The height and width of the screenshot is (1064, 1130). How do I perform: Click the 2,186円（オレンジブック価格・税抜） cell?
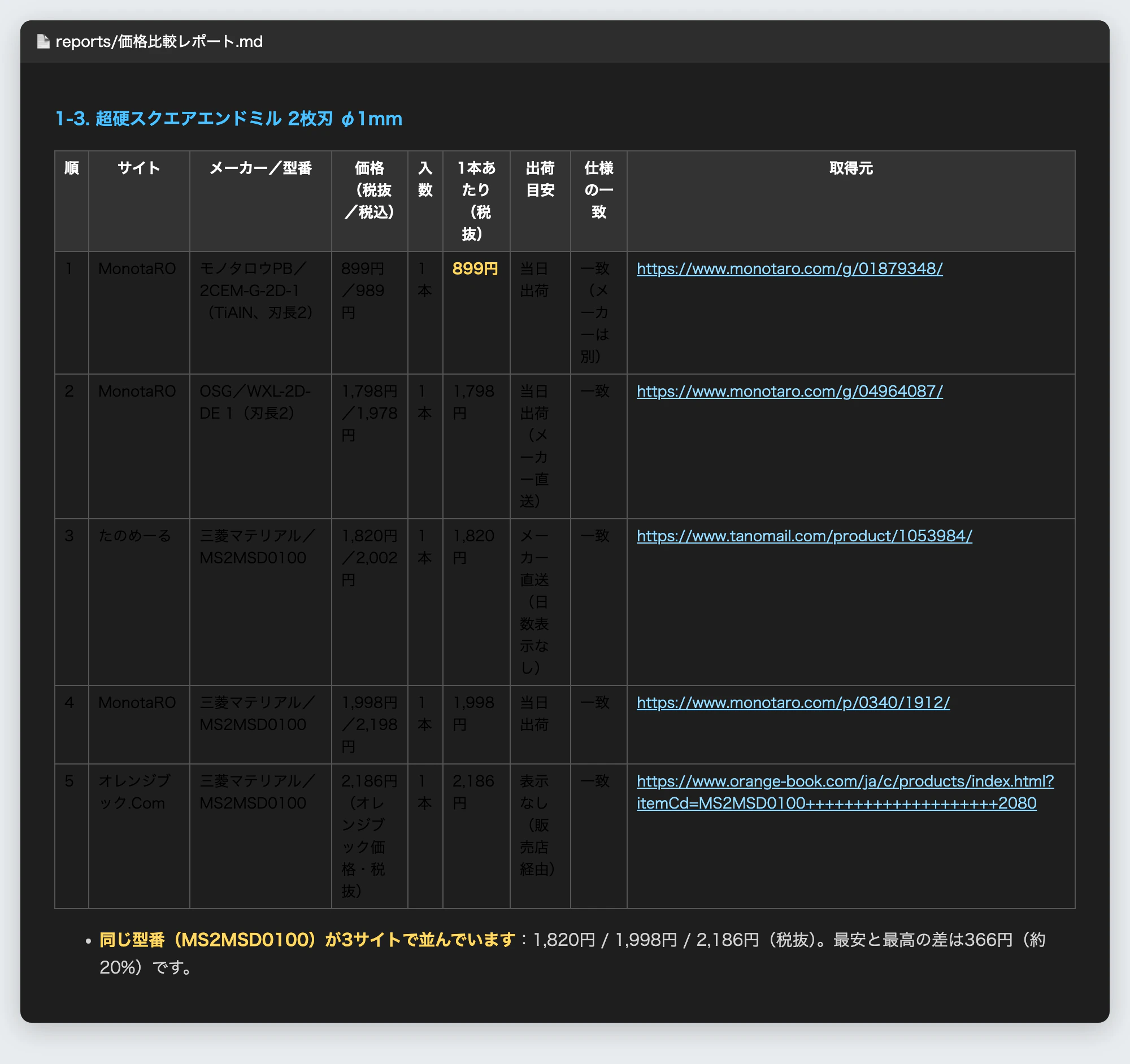pos(370,836)
